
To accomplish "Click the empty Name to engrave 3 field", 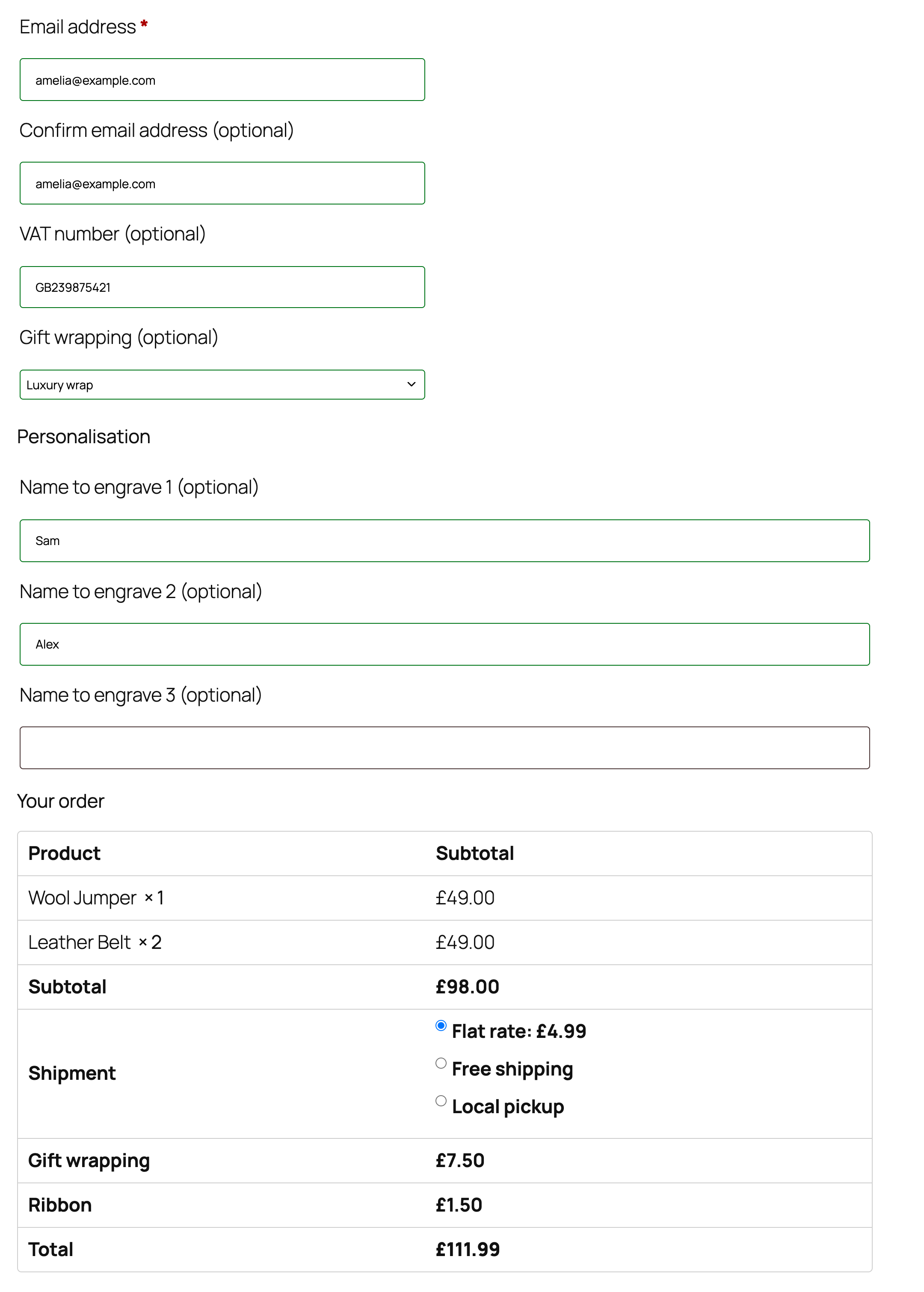I will click(444, 747).
